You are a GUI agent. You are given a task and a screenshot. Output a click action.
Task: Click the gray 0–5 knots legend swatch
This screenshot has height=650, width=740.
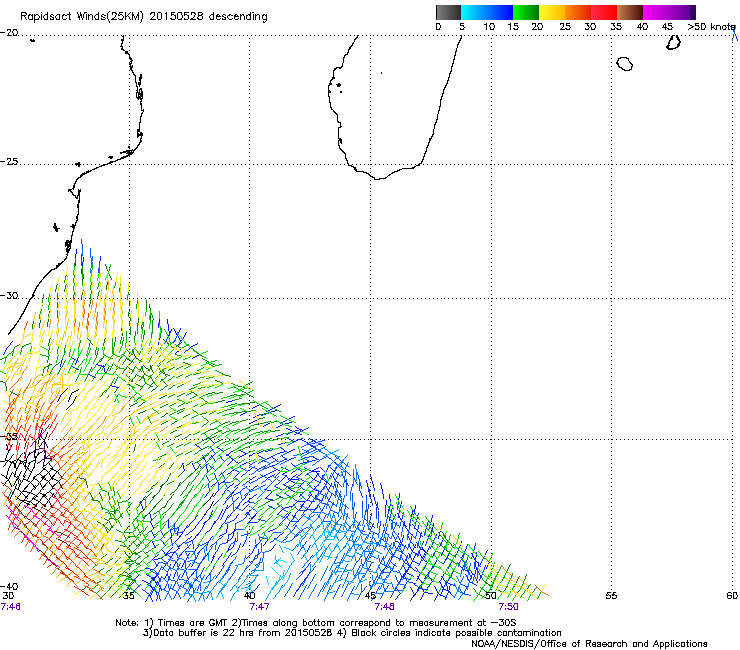coord(448,12)
